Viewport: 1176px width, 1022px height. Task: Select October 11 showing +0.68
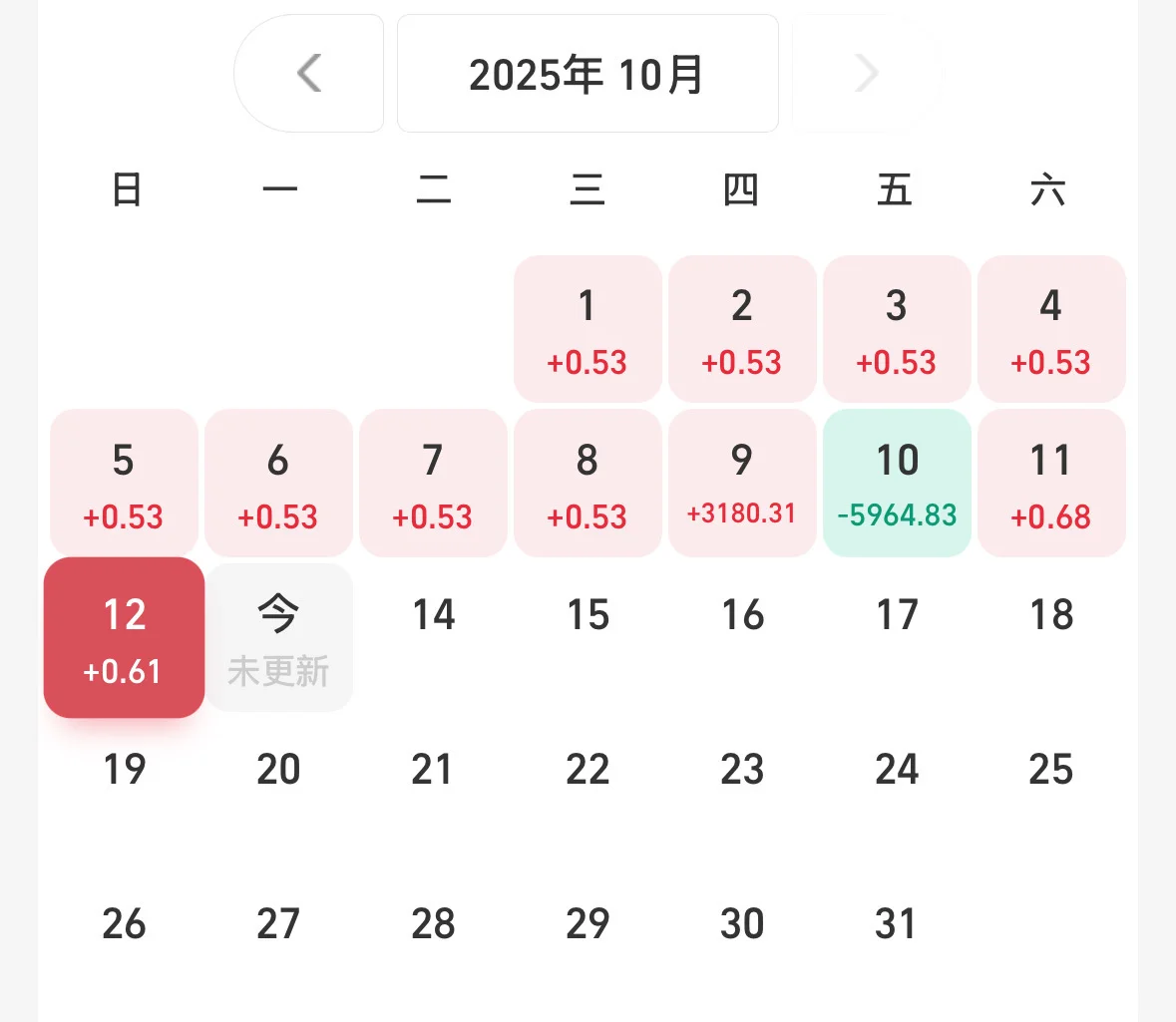coord(1051,484)
